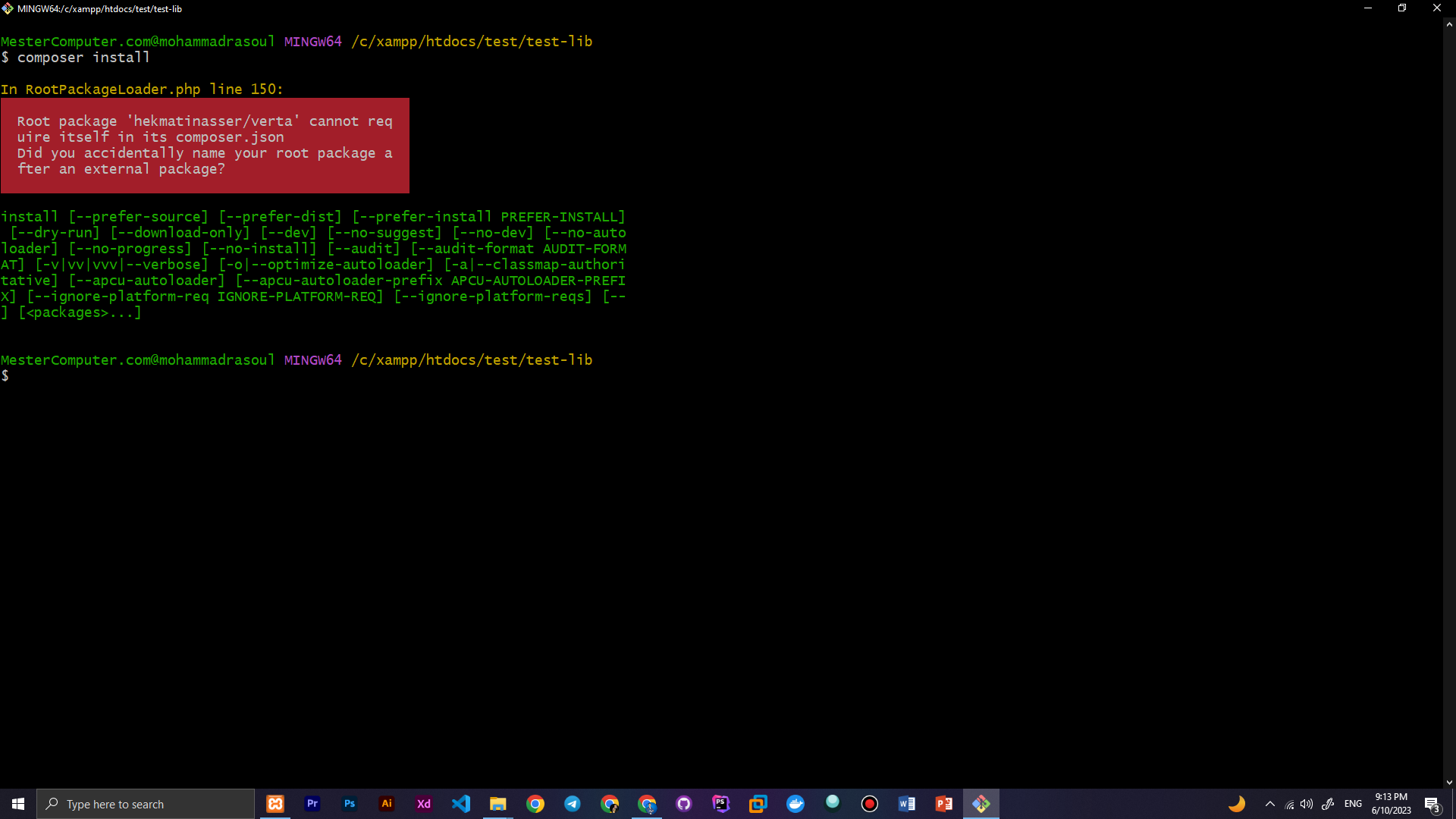Click the 'In RootPackageLoader.php line 150:' text
This screenshot has height=819, width=1456.
click(x=142, y=89)
